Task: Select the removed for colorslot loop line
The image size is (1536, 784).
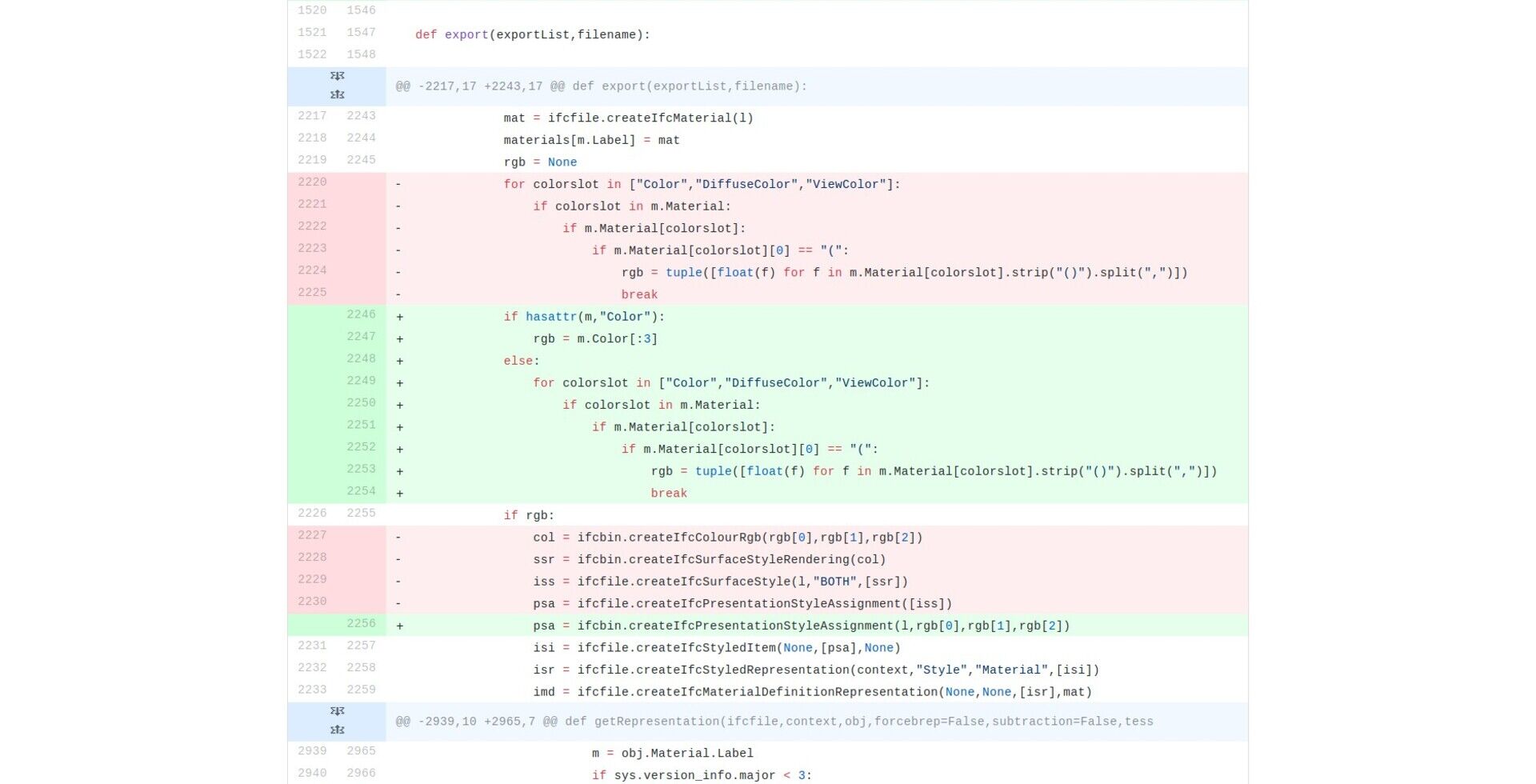Action: point(702,183)
